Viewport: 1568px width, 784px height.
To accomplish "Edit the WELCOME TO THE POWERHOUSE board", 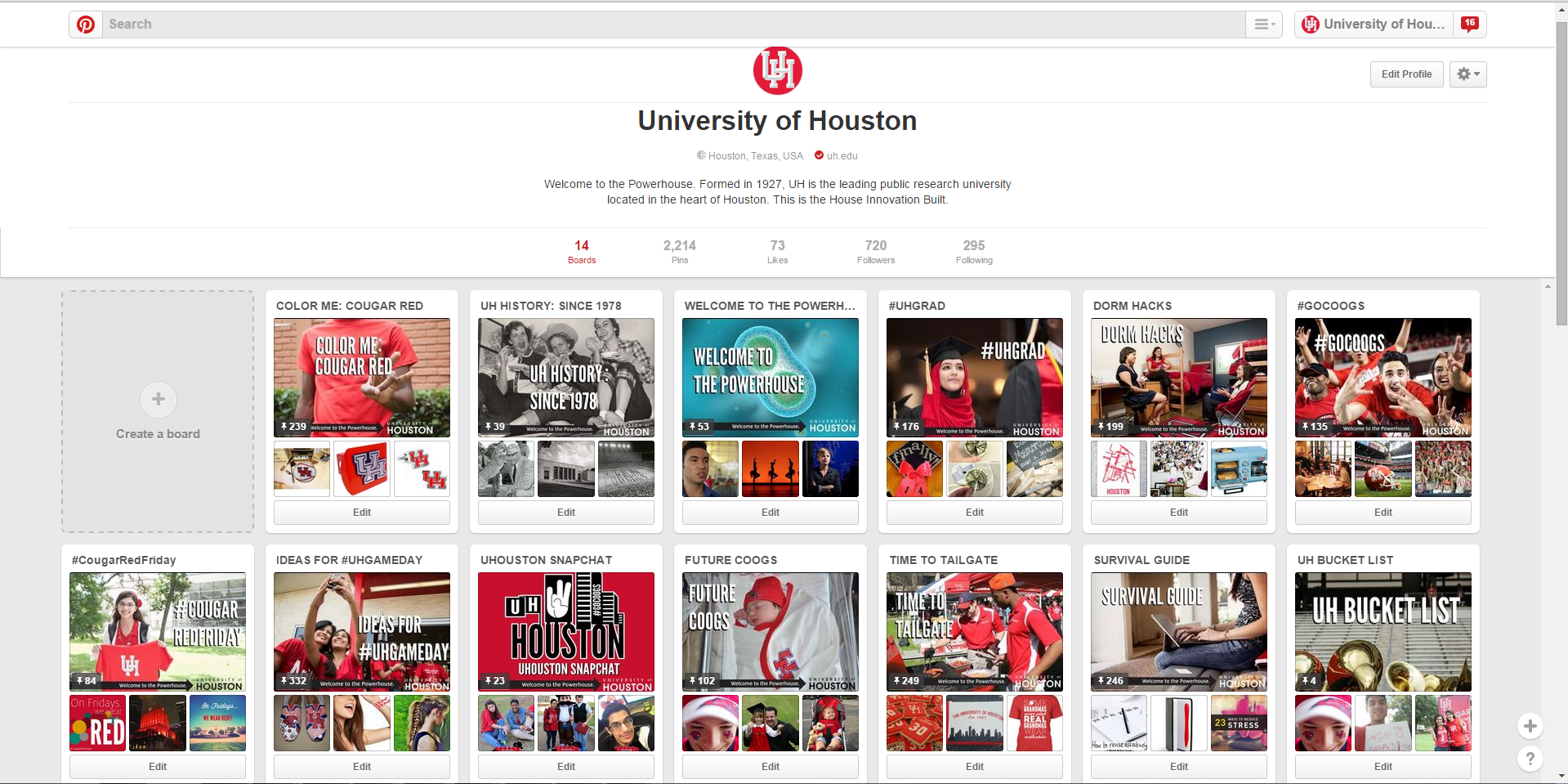I will click(771, 513).
